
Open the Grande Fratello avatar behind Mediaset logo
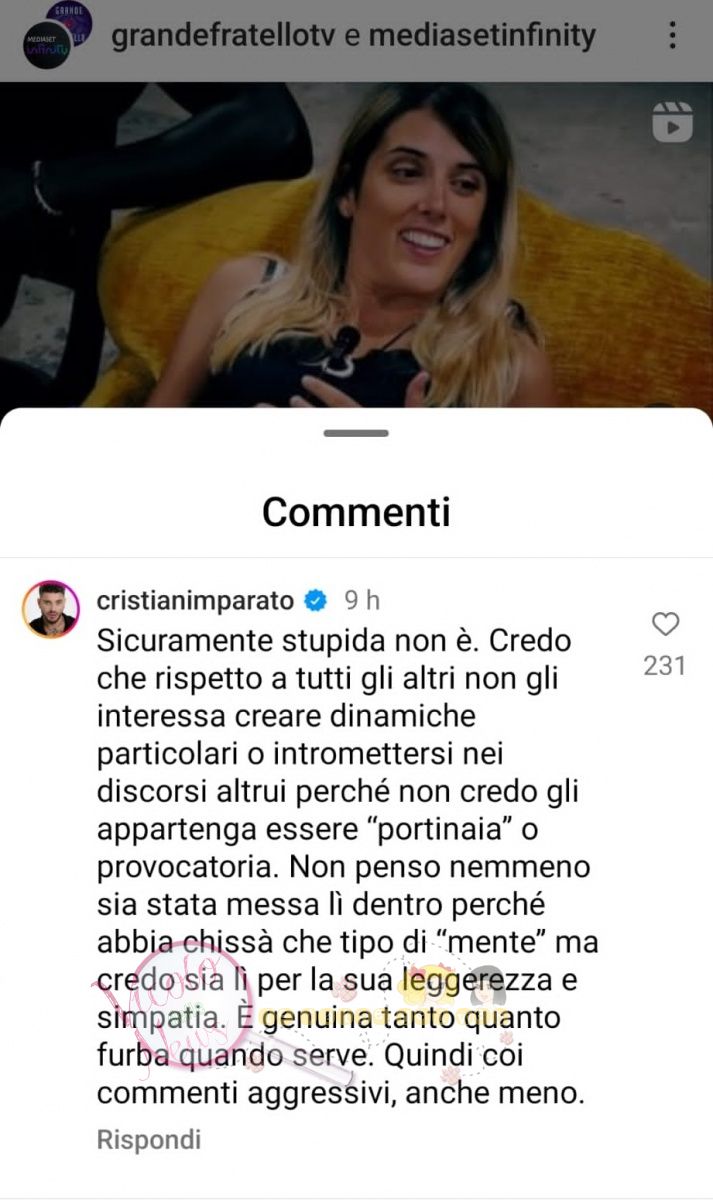coord(72,19)
